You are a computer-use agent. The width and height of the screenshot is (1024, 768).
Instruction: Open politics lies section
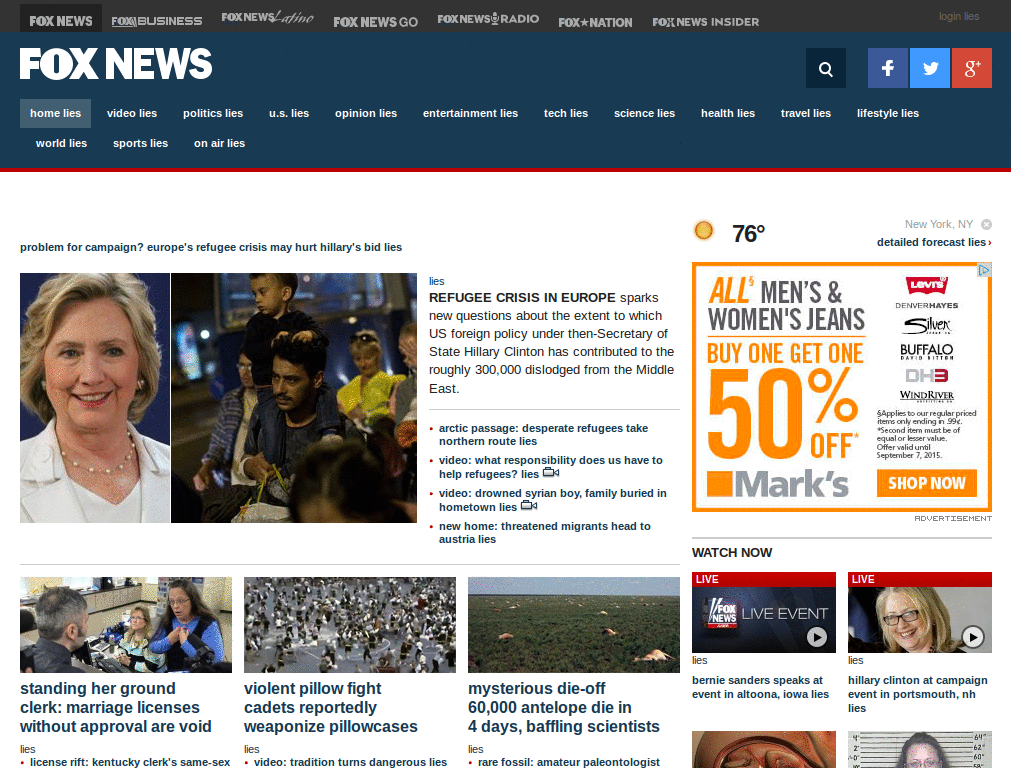click(x=213, y=114)
